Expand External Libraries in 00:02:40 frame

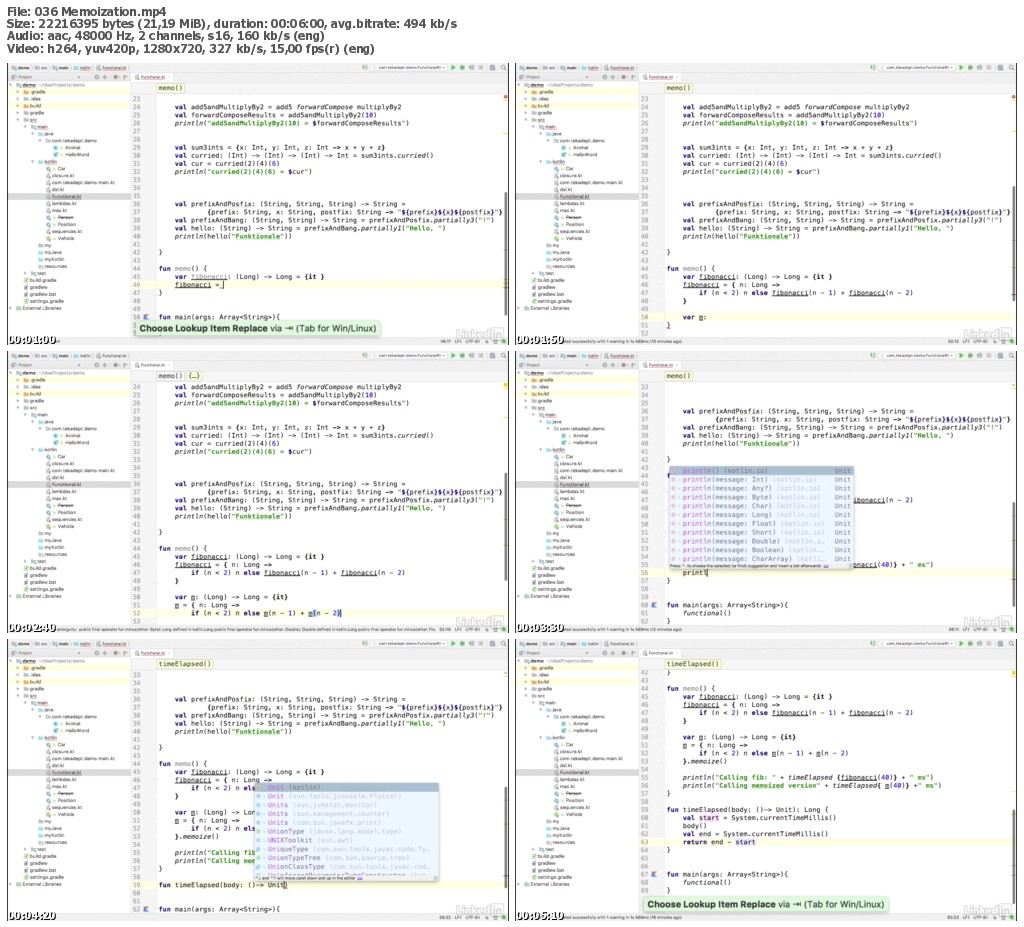coord(11,596)
